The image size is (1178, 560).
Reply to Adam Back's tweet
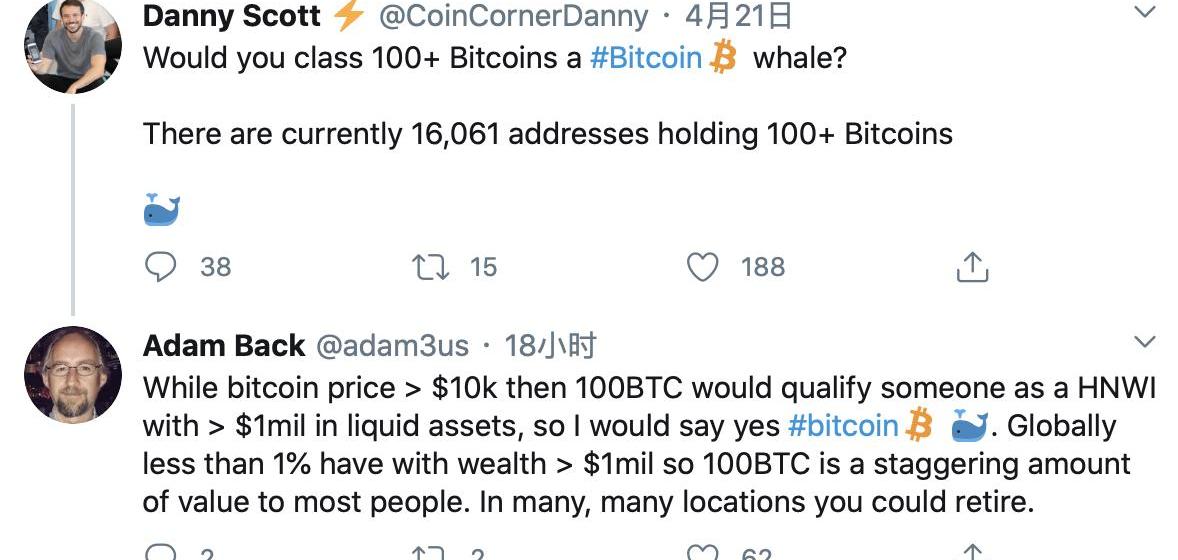[x=161, y=553]
